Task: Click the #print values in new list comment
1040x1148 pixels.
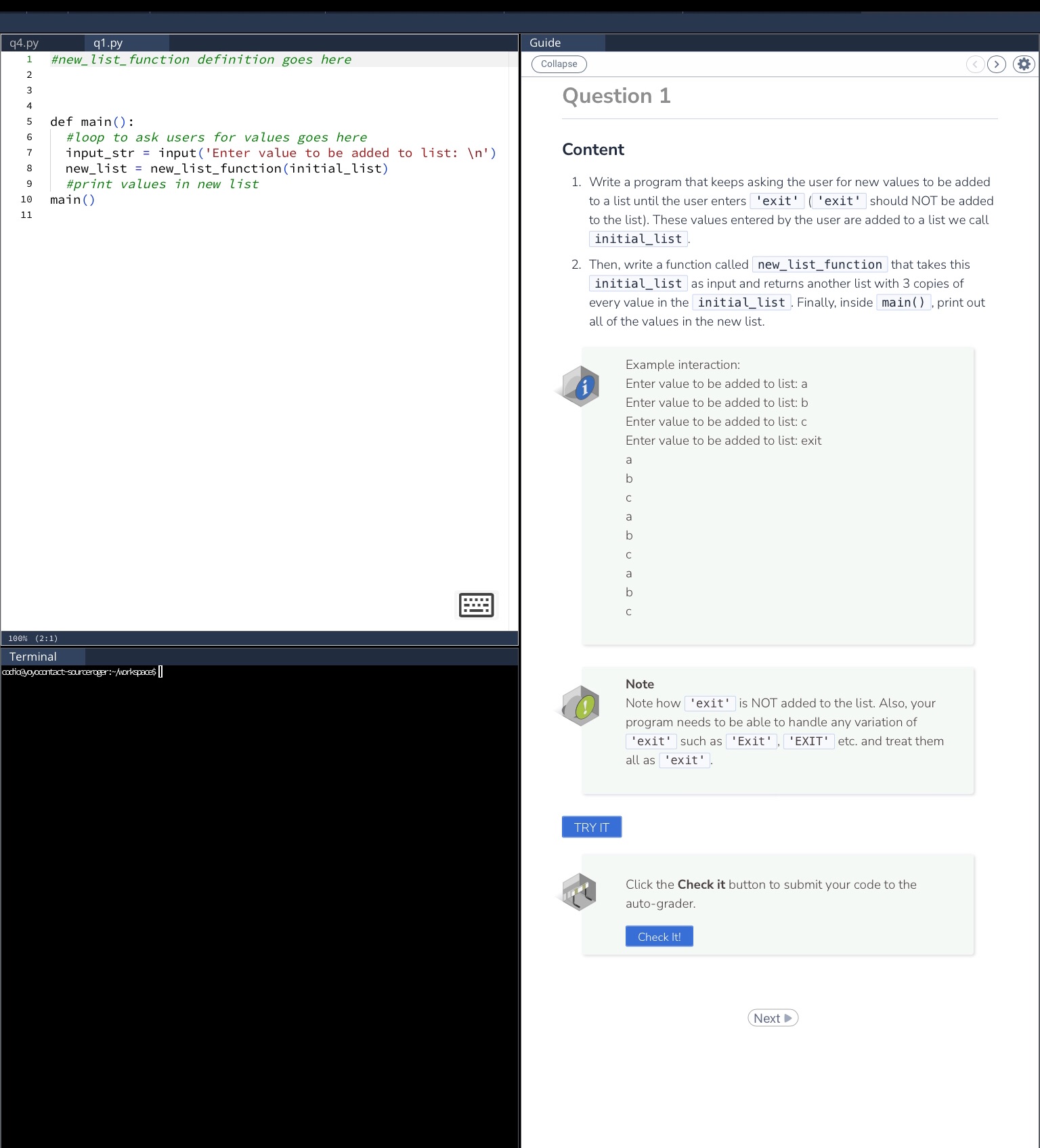Action: [162, 184]
